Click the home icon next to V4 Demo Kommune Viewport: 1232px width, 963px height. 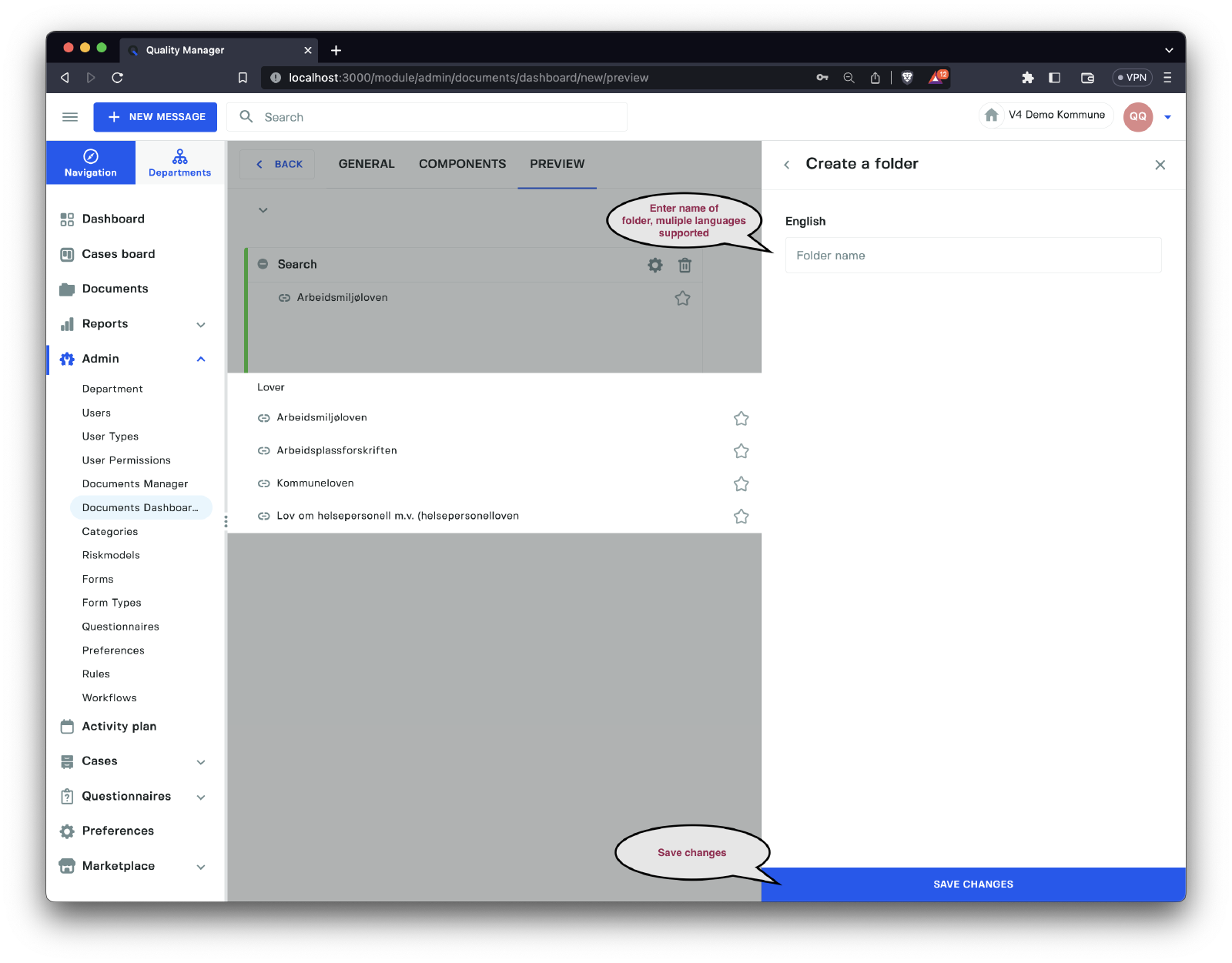click(992, 115)
